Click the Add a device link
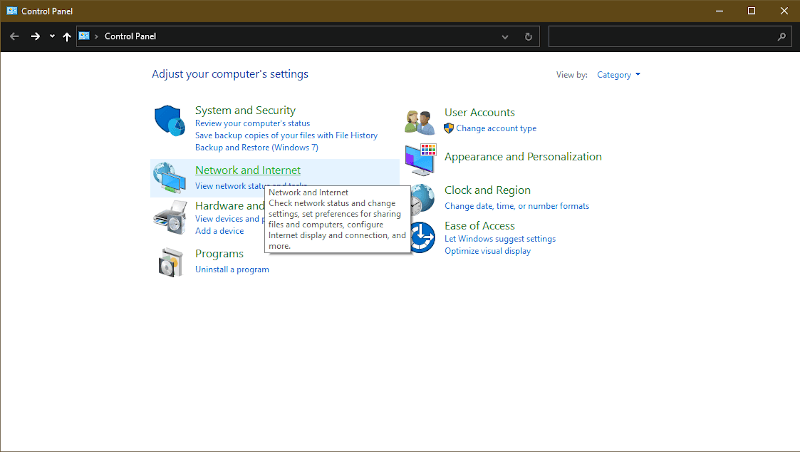This screenshot has height=452, width=800. (x=219, y=231)
